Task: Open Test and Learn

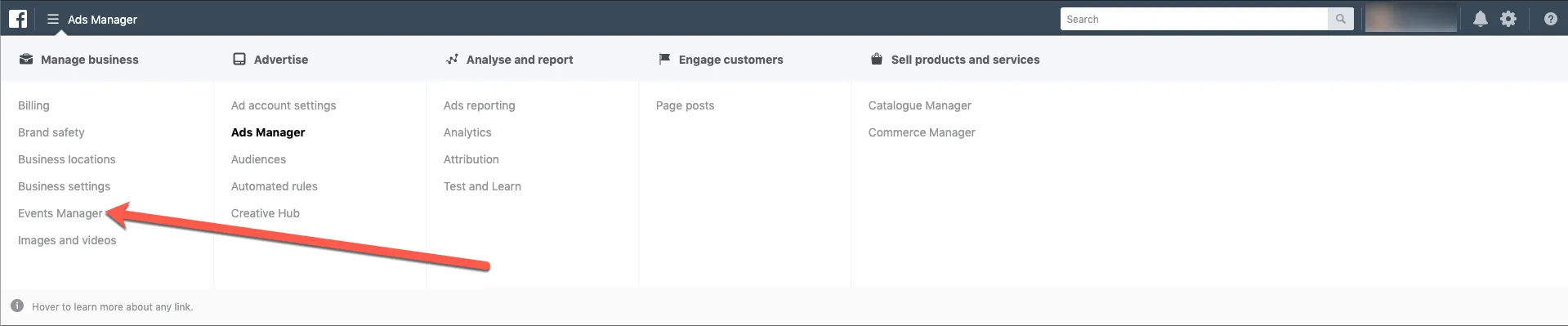Action: pyautogui.click(x=482, y=186)
